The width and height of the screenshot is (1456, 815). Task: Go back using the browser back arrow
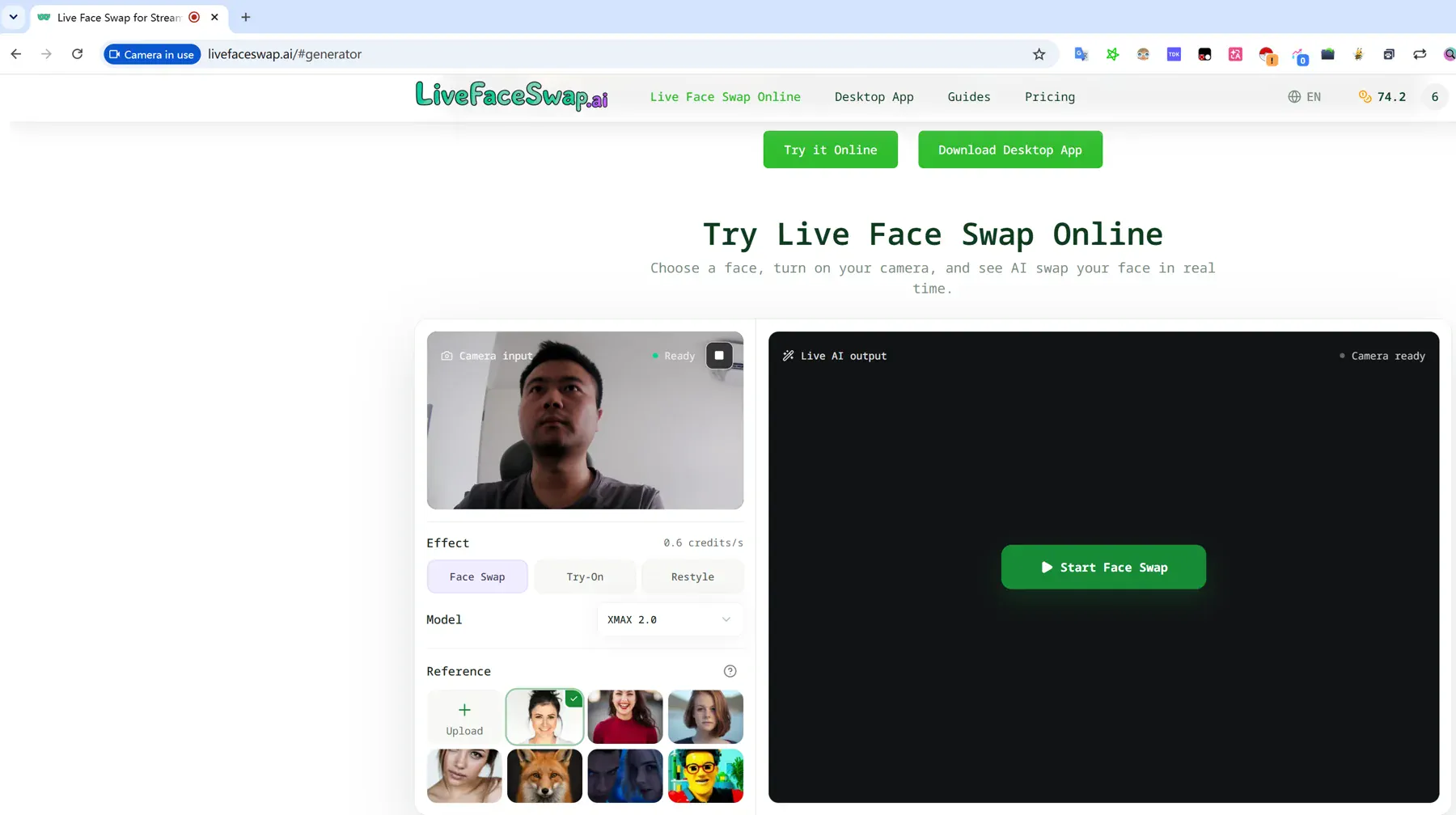pos(16,54)
